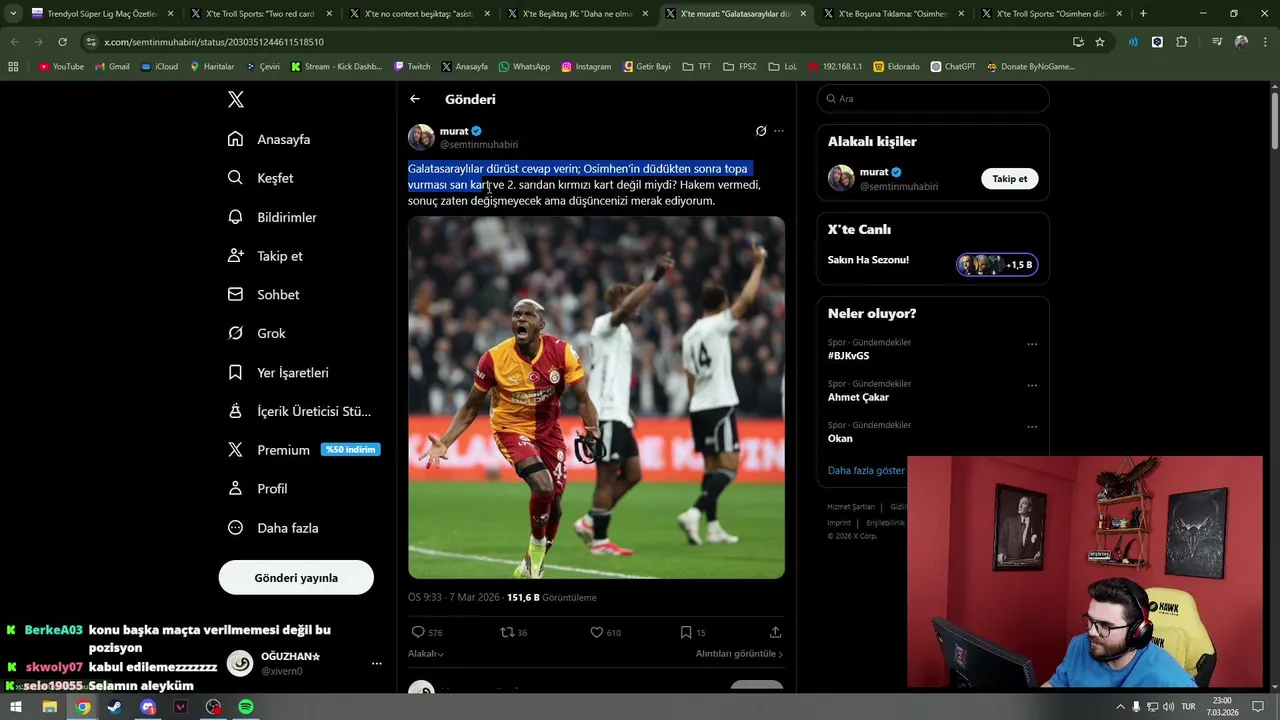
Task: Bookmark this page with star icon
Action: (x=1100, y=42)
